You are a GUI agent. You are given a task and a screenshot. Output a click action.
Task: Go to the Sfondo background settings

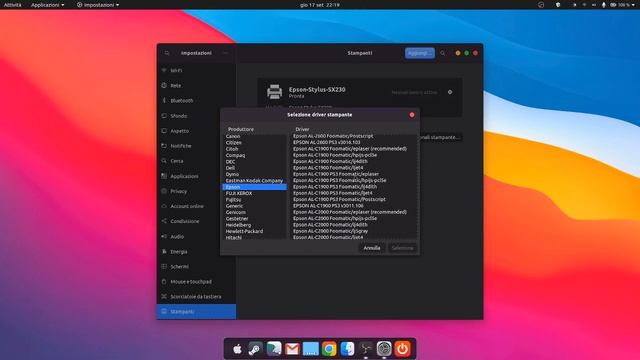click(x=196, y=116)
